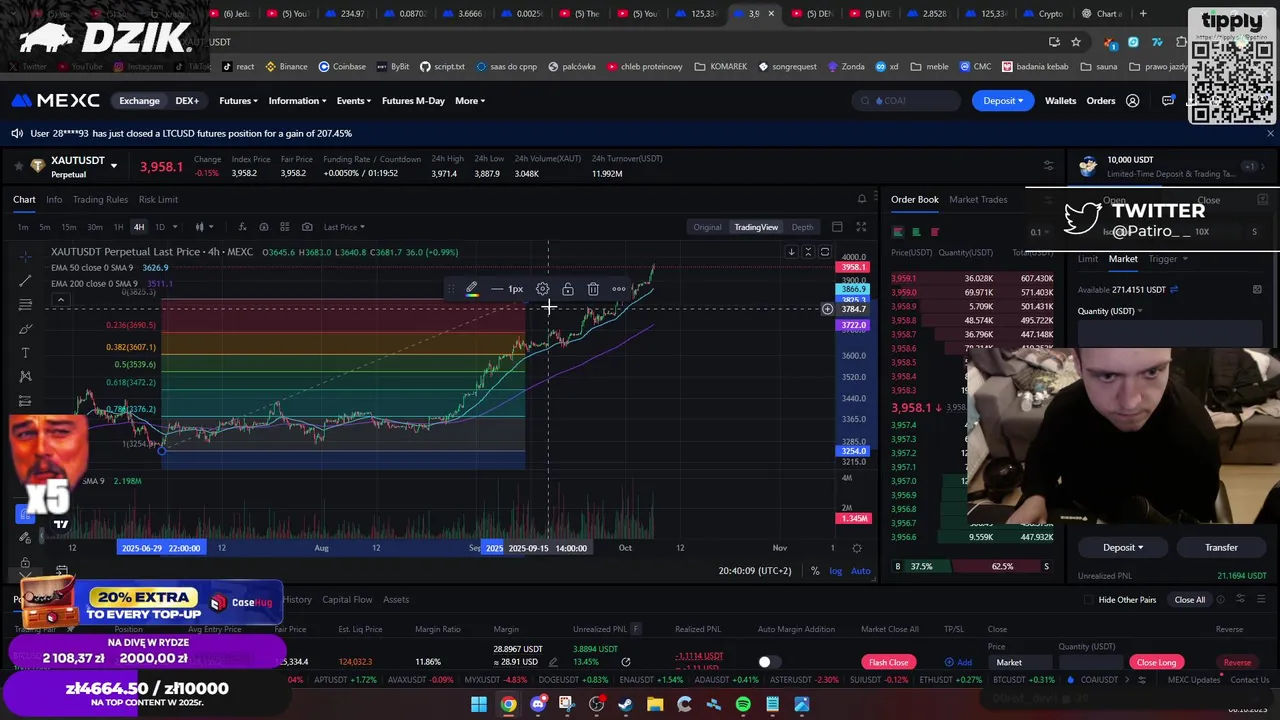Click the Flash Close button
The height and width of the screenshot is (720, 1280).
(888, 662)
